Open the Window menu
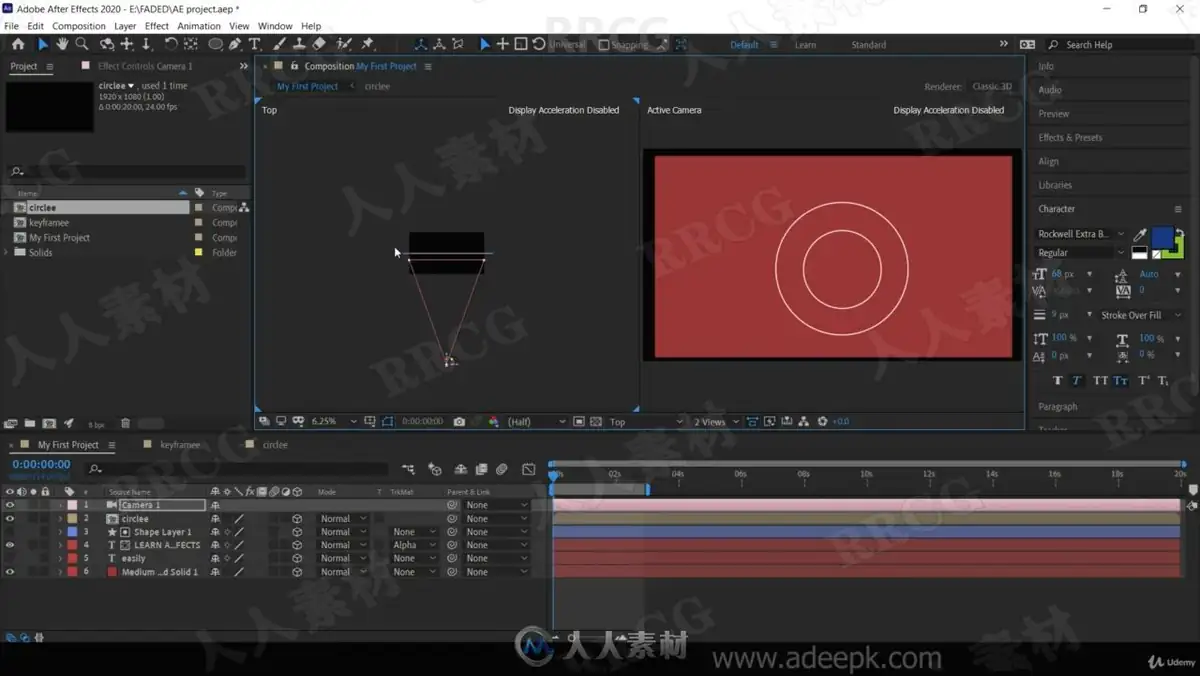The height and width of the screenshot is (676, 1200). pyautogui.click(x=275, y=26)
